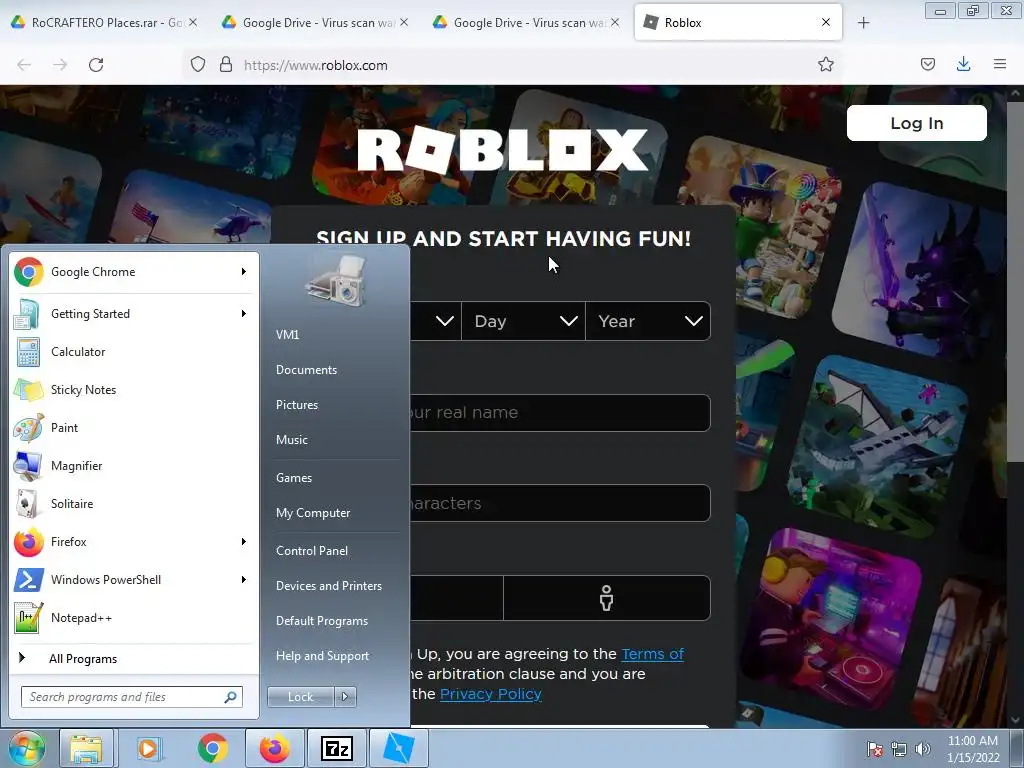The height and width of the screenshot is (768, 1024).
Task: Open Action Center flag tray icon
Action: (874, 749)
